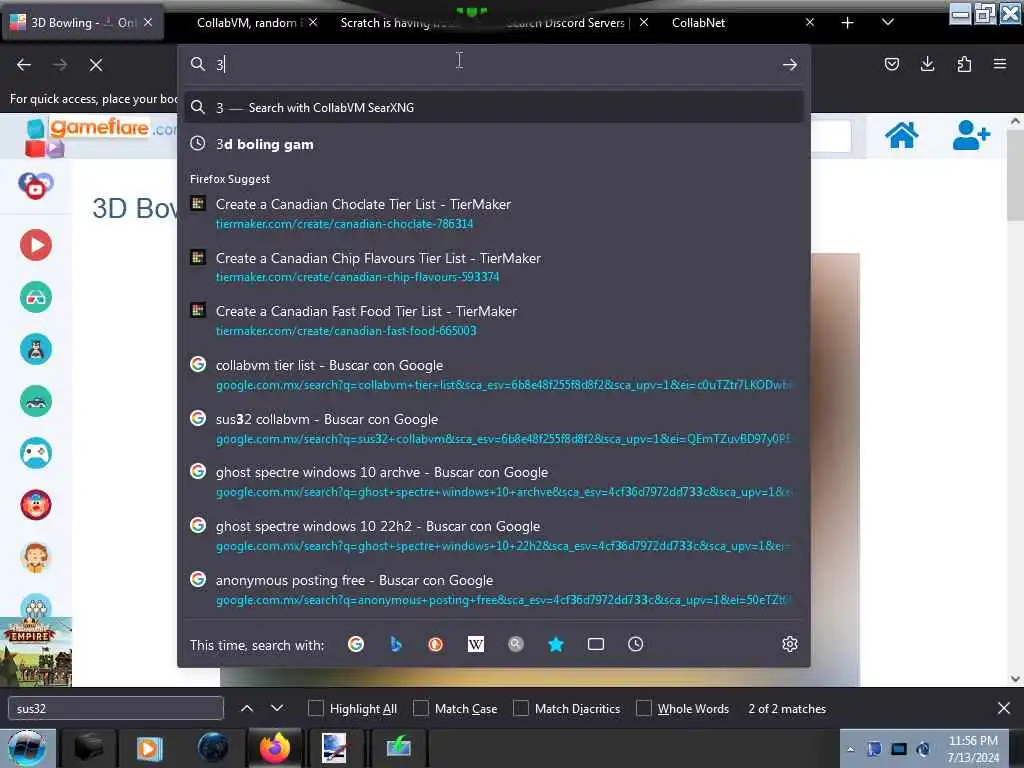Search open tabs via the tab icon

pos(596,645)
